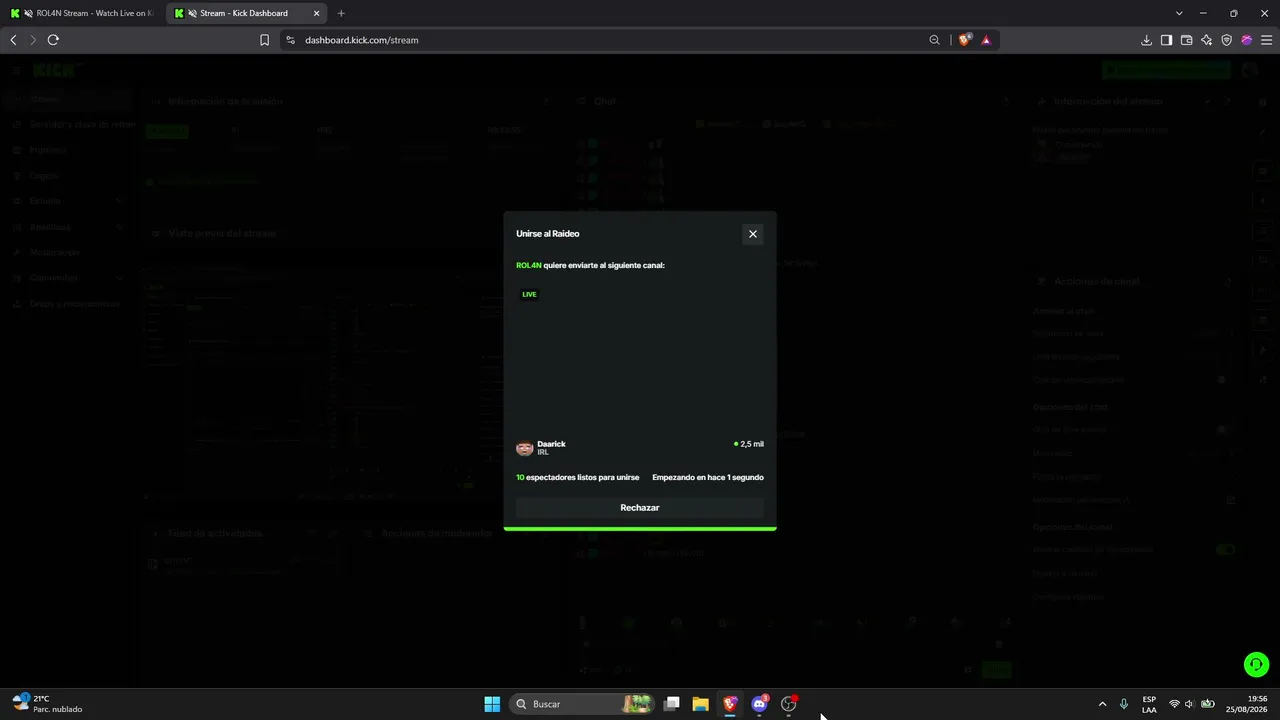1280x720 pixels.
Task: Open the Brave Wallet
Action: pyautogui.click(x=1186, y=40)
